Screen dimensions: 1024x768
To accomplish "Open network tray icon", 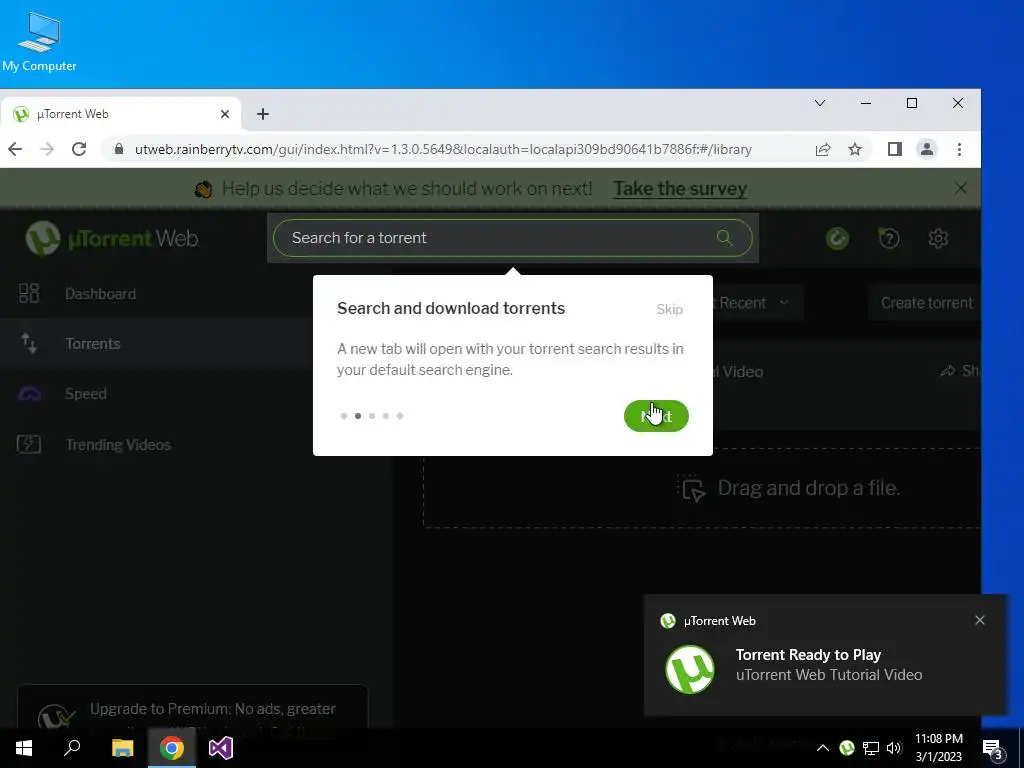I will (x=871, y=748).
